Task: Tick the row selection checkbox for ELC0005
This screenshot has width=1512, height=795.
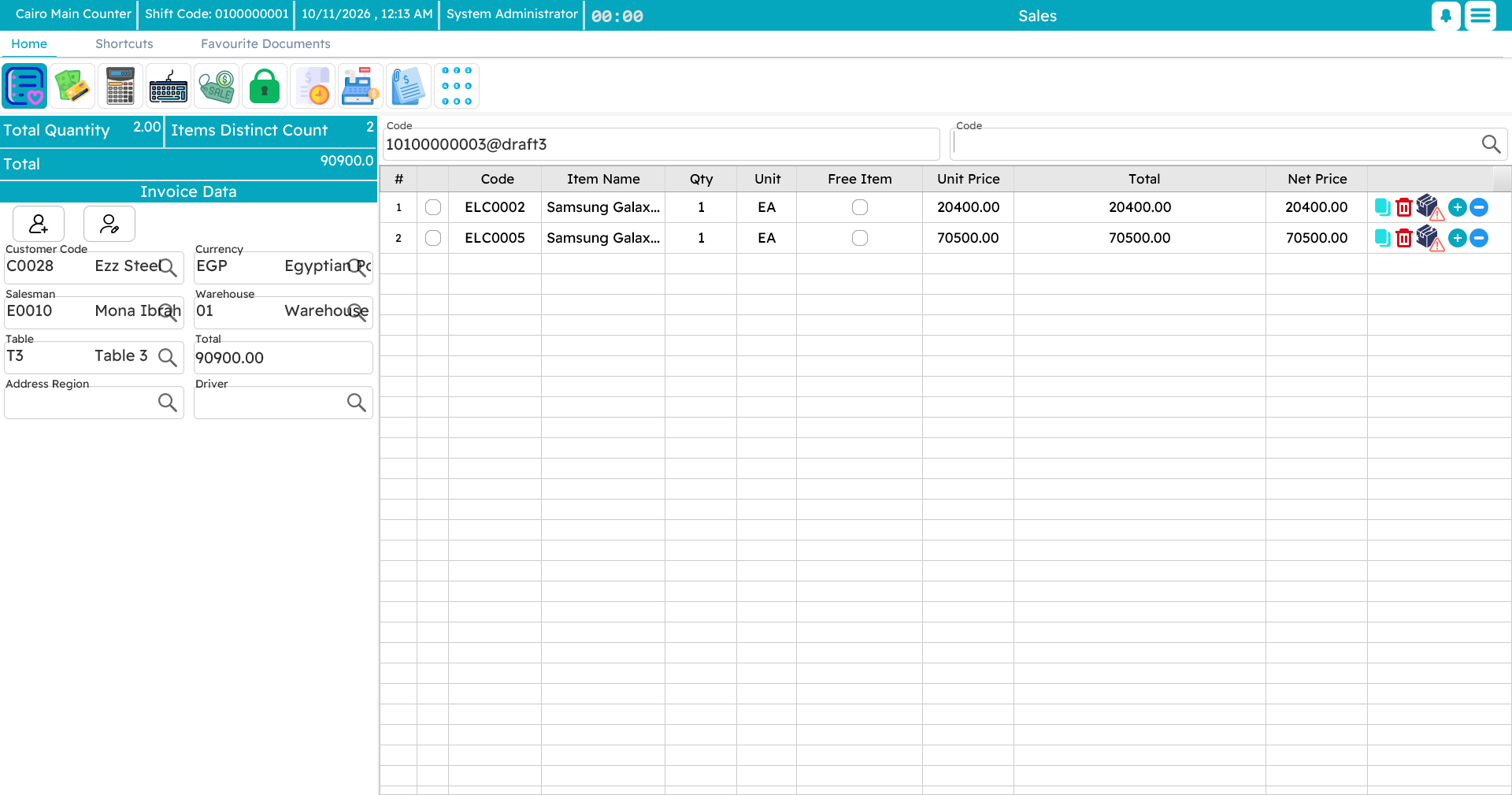Action: coord(433,238)
